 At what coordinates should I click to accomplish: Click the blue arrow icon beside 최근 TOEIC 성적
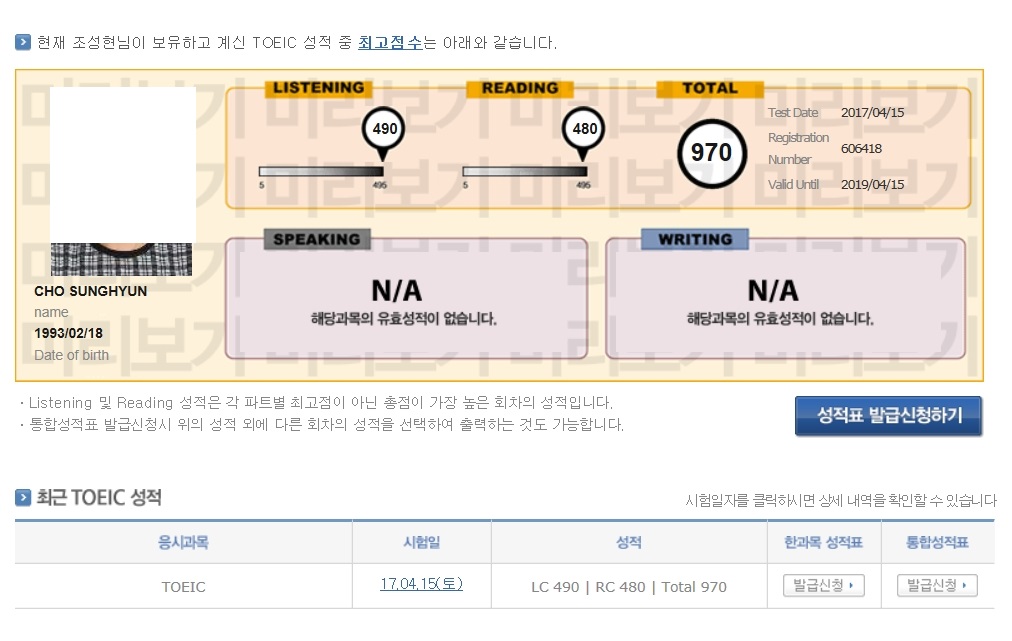coord(23,498)
